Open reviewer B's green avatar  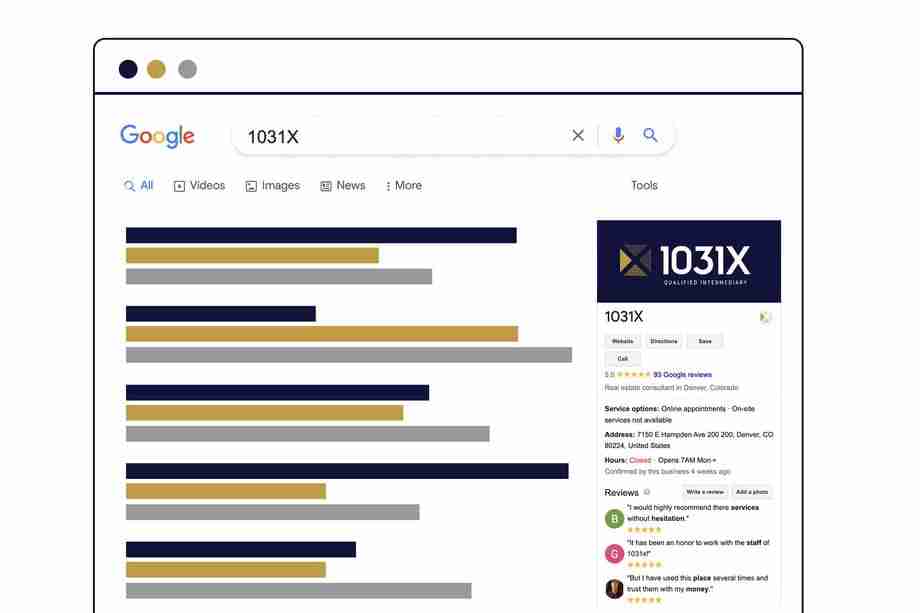pos(613,516)
